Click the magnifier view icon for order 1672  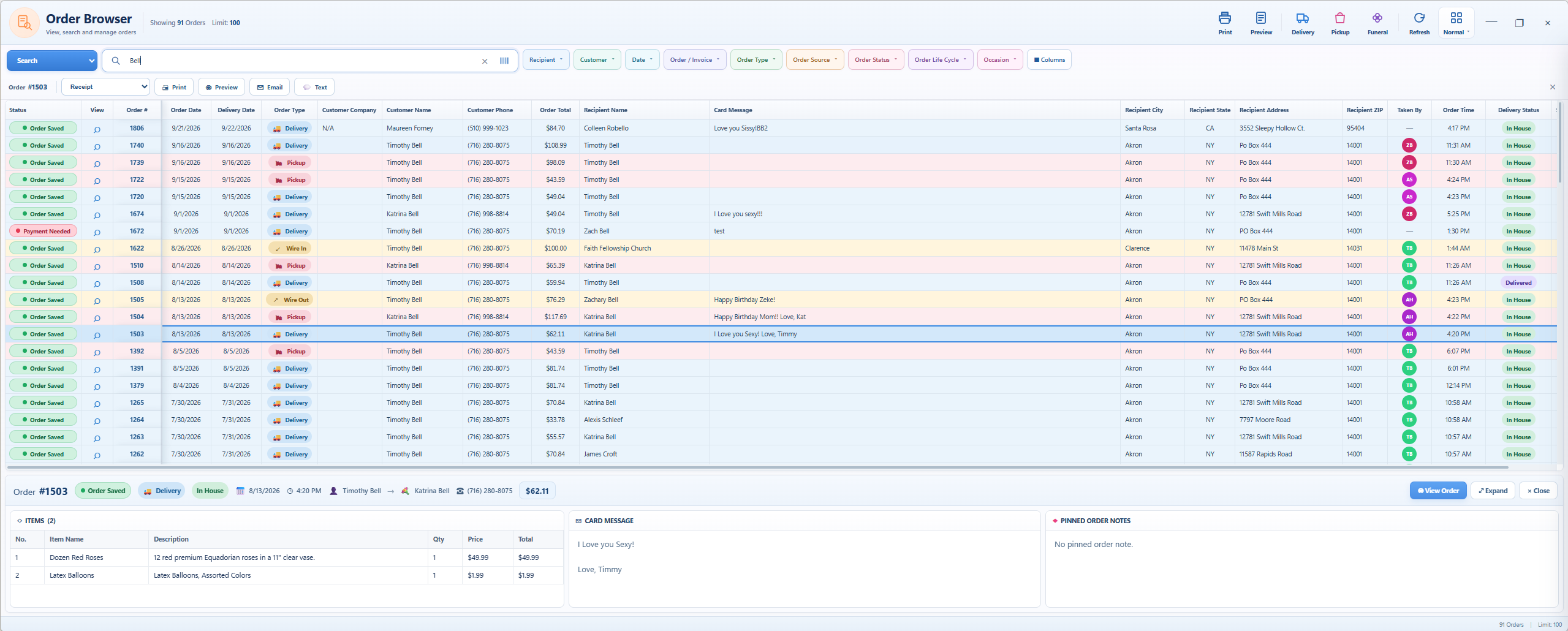[97, 232]
